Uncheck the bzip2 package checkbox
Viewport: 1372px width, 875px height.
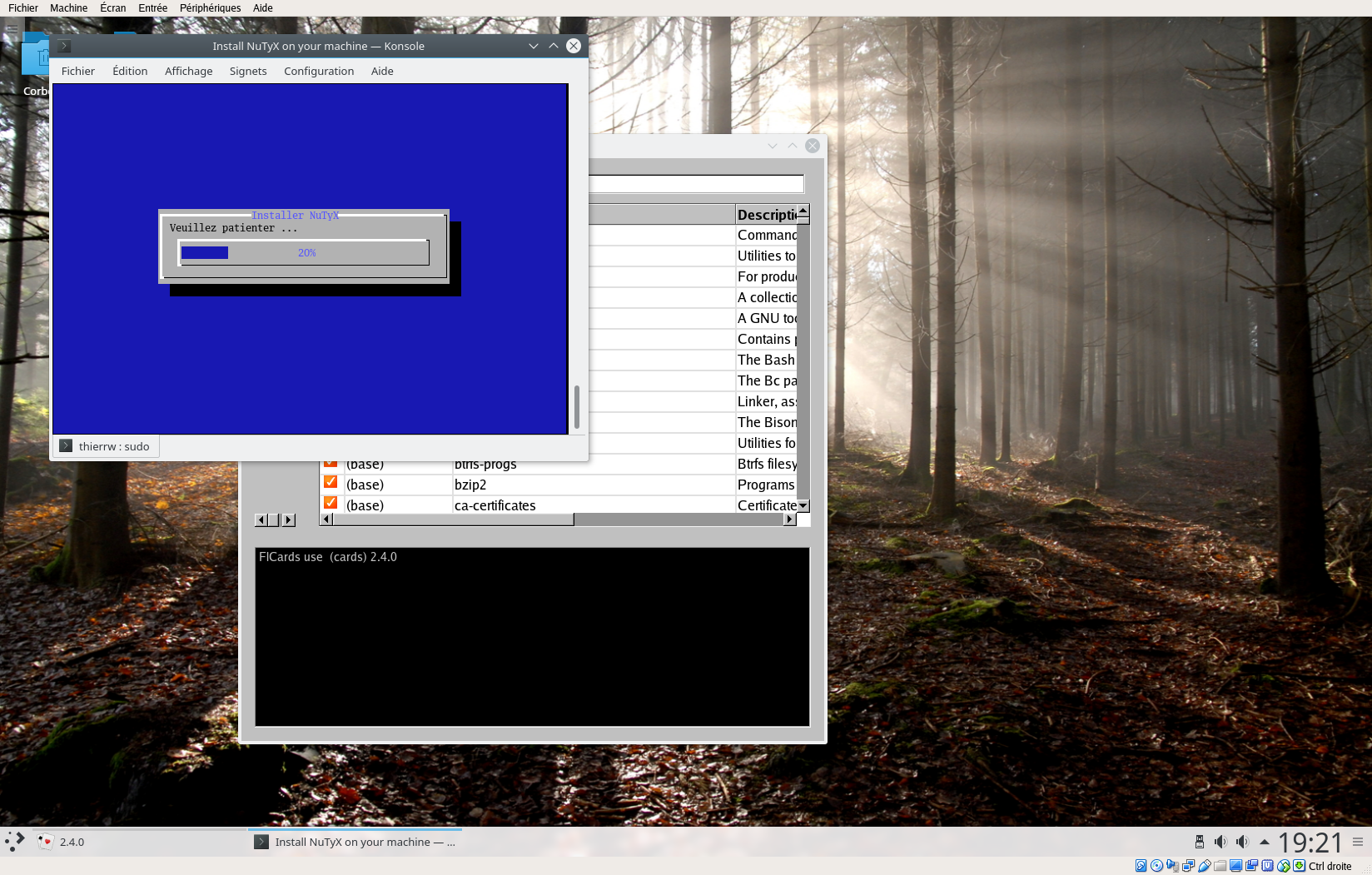tap(331, 482)
